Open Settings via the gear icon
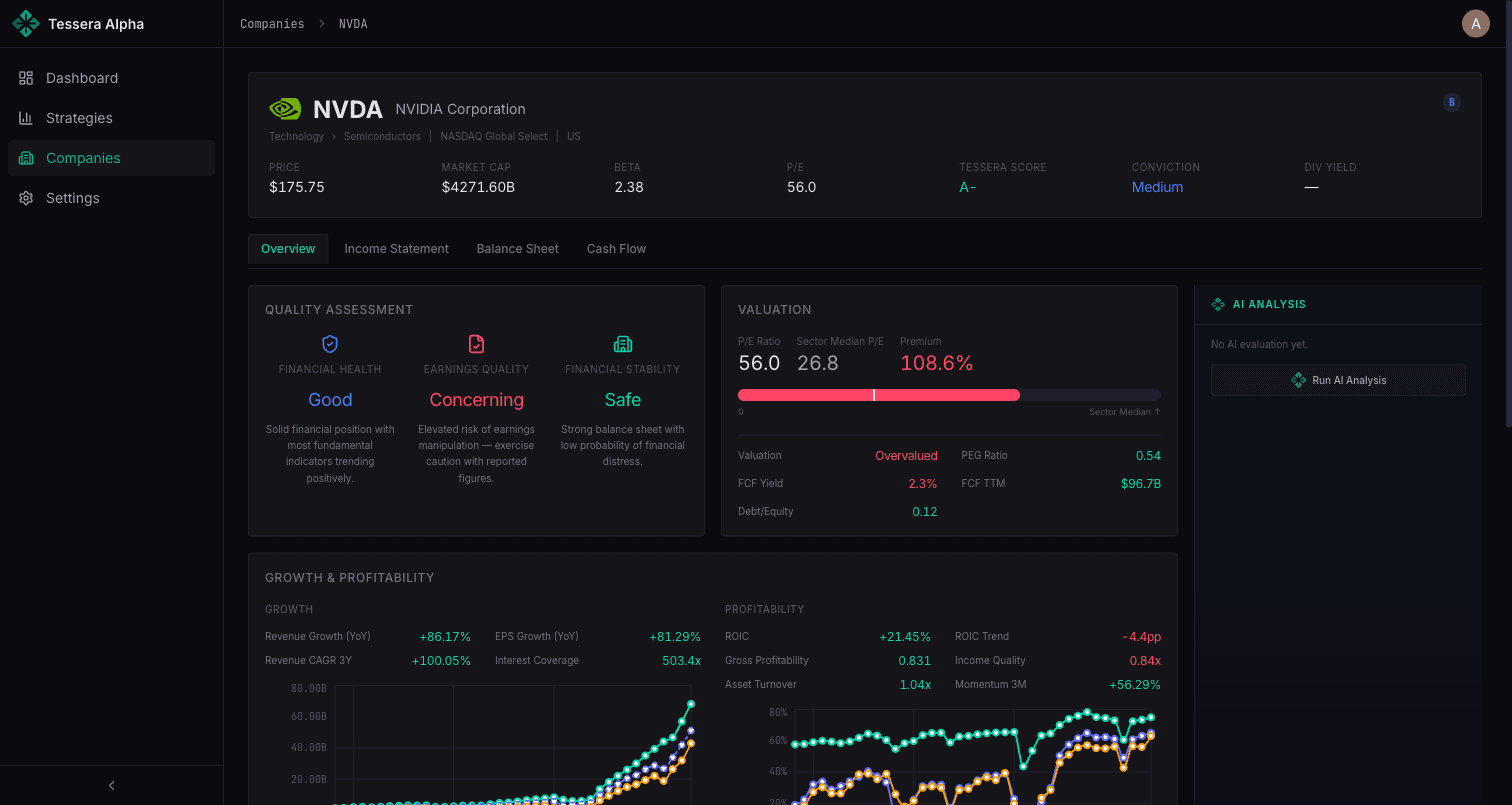 tap(25, 198)
